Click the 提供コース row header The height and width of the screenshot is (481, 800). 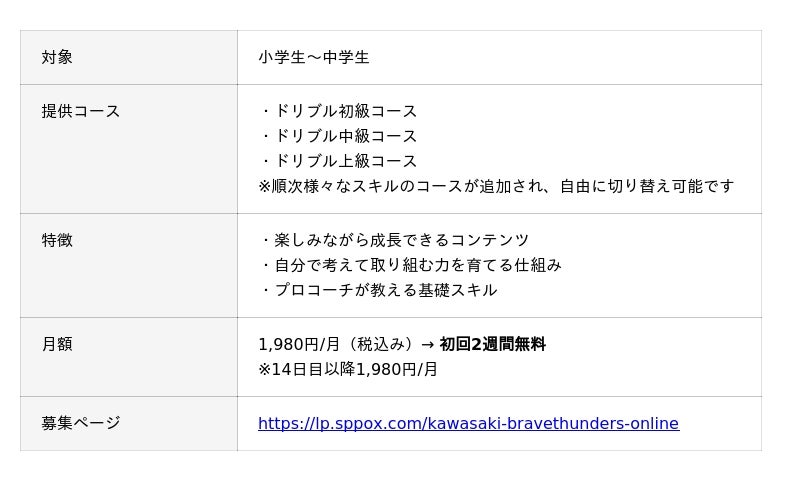80,111
